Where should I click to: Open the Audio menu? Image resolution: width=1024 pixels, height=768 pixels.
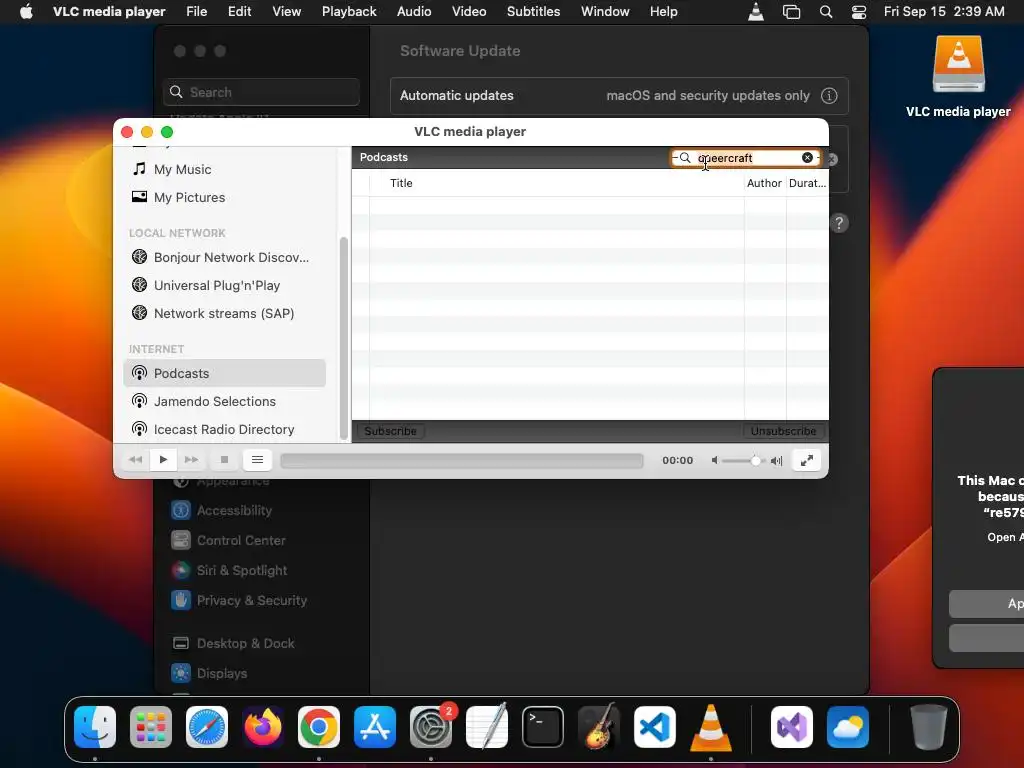[x=414, y=11]
